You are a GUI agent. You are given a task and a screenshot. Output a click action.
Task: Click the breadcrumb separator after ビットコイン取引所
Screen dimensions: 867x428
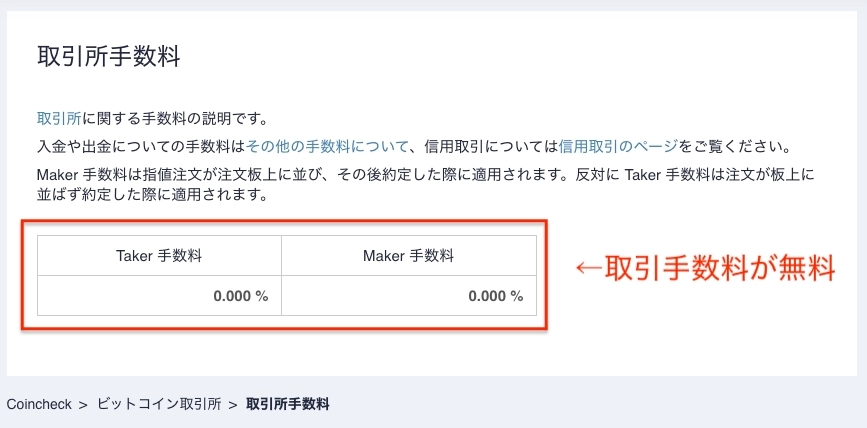click(x=233, y=404)
